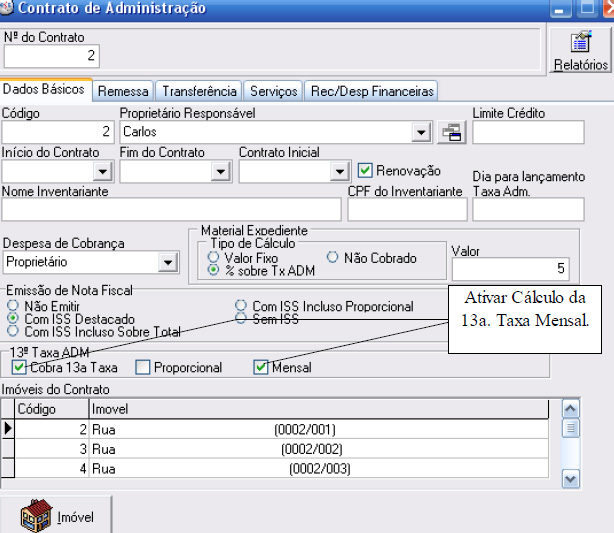Select the Valor Fixo radio option
The image size is (614, 533).
tap(213, 258)
